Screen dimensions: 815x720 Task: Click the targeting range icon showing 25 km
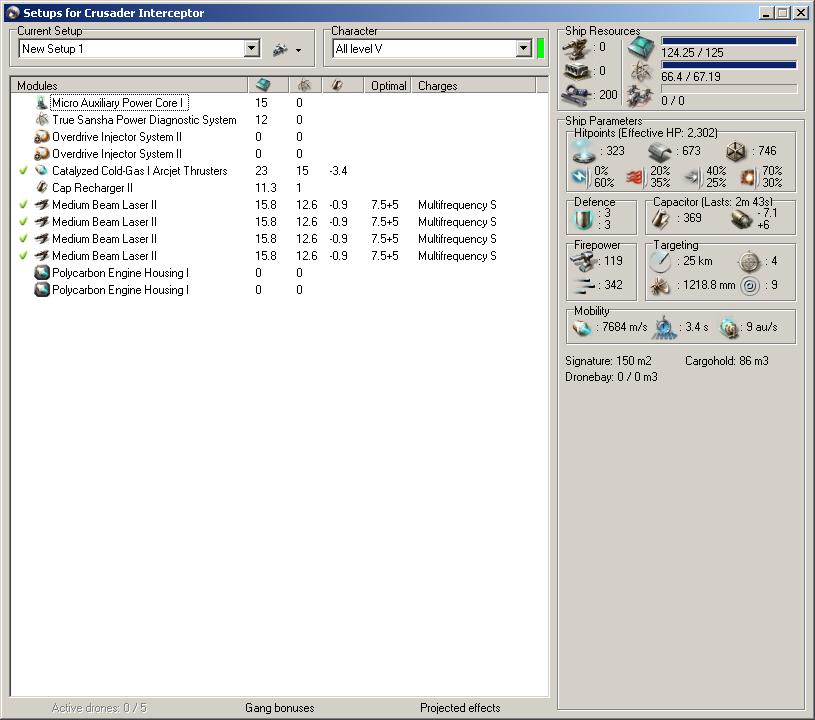[x=660, y=261]
